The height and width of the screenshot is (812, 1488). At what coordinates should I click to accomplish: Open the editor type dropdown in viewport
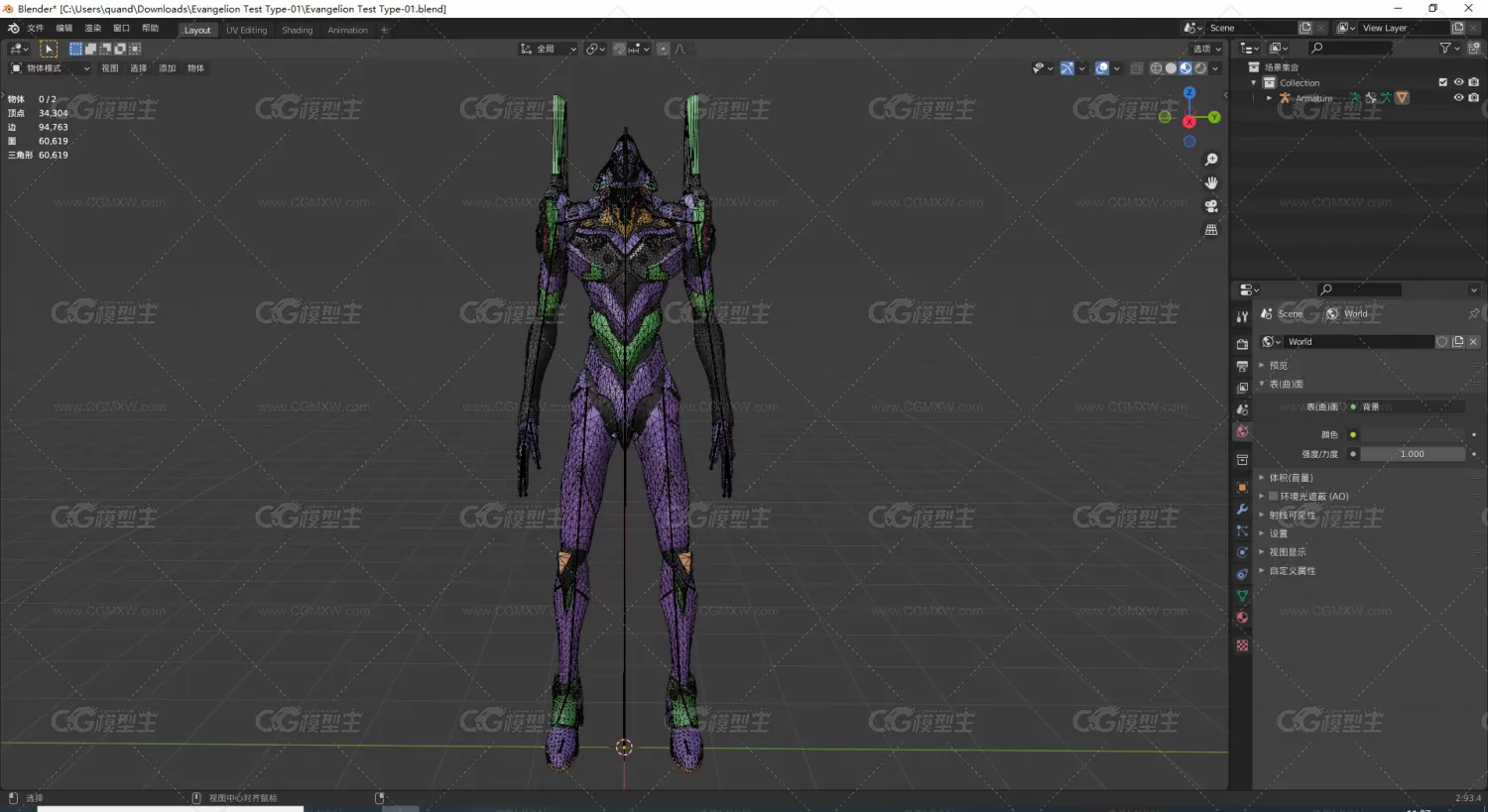tap(20, 49)
